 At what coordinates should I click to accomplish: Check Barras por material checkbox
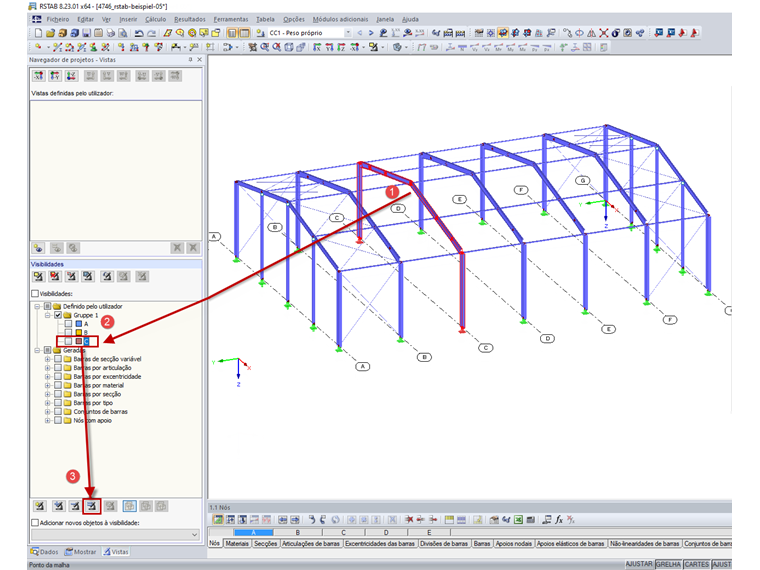58,385
